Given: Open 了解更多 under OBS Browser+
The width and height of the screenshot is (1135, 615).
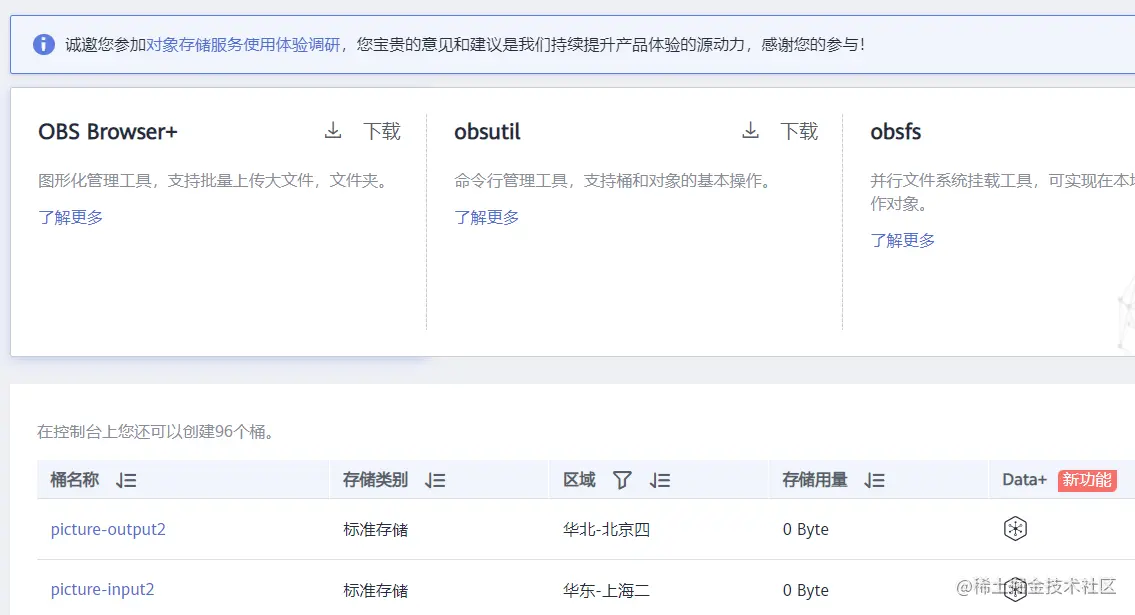Looking at the screenshot, I should [x=70, y=217].
